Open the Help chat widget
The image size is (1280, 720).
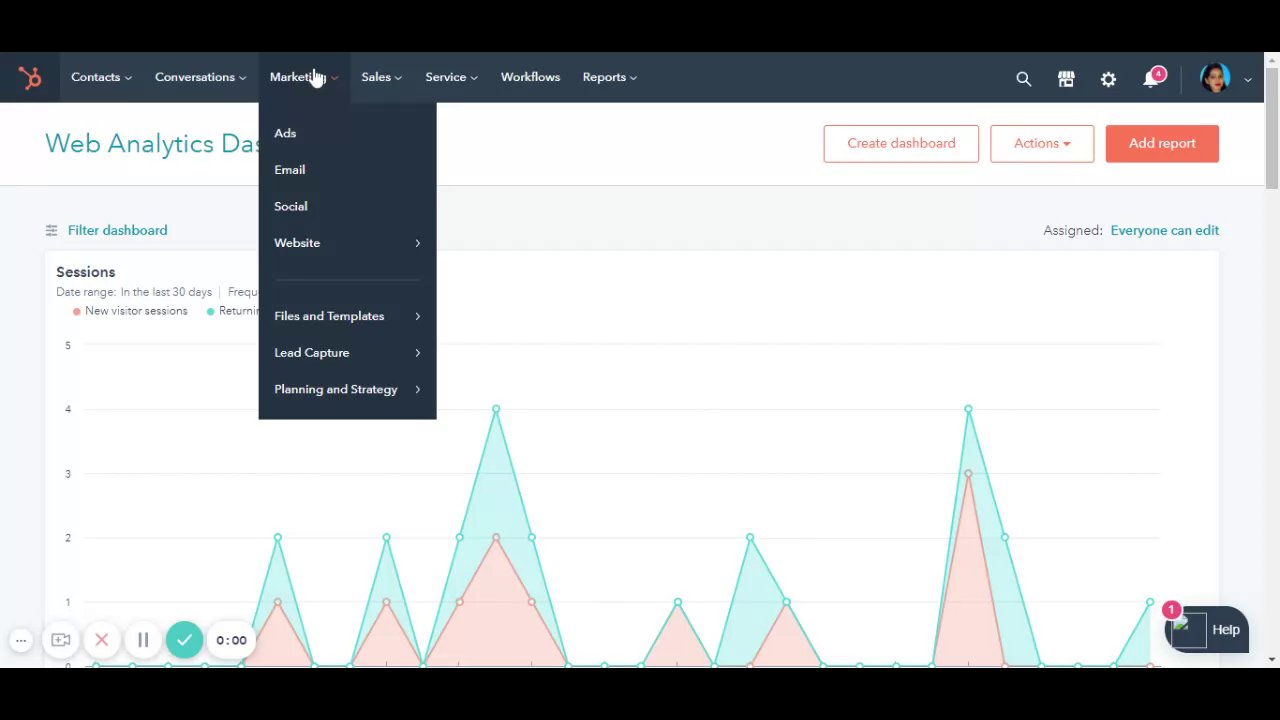pos(1208,630)
